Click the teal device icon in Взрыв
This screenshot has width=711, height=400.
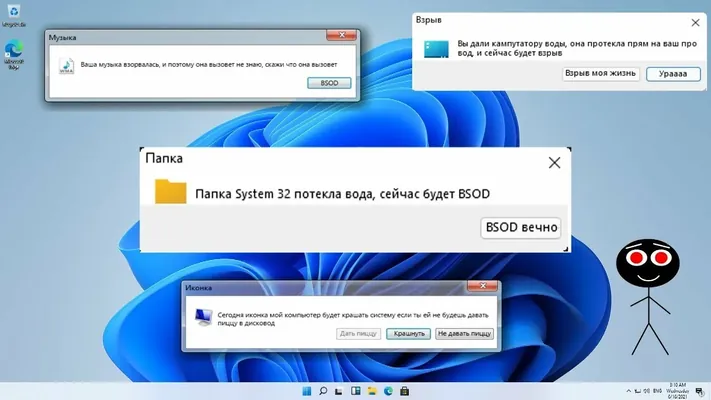click(436, 49)
